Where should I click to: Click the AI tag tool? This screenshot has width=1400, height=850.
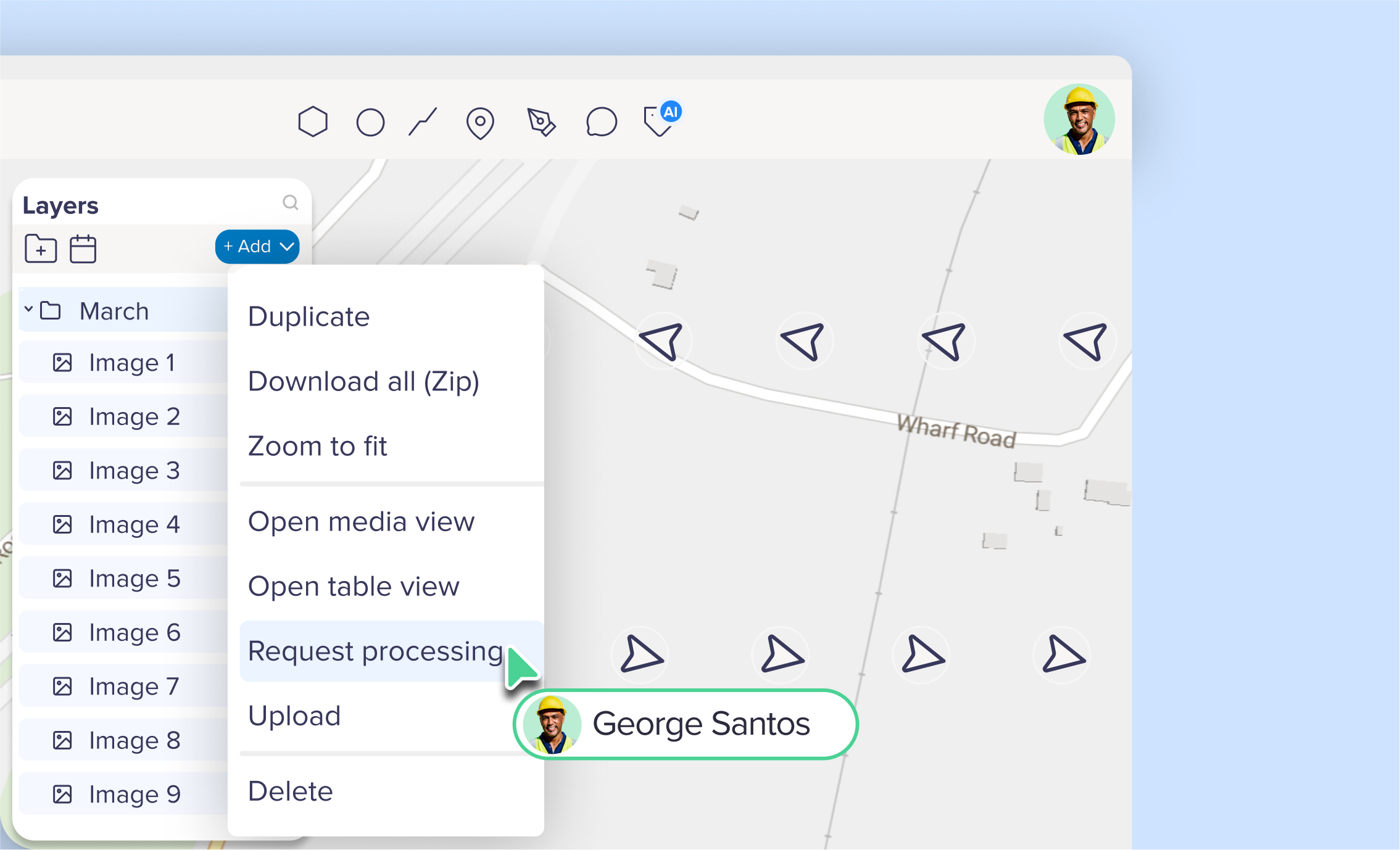click(660, 120)
